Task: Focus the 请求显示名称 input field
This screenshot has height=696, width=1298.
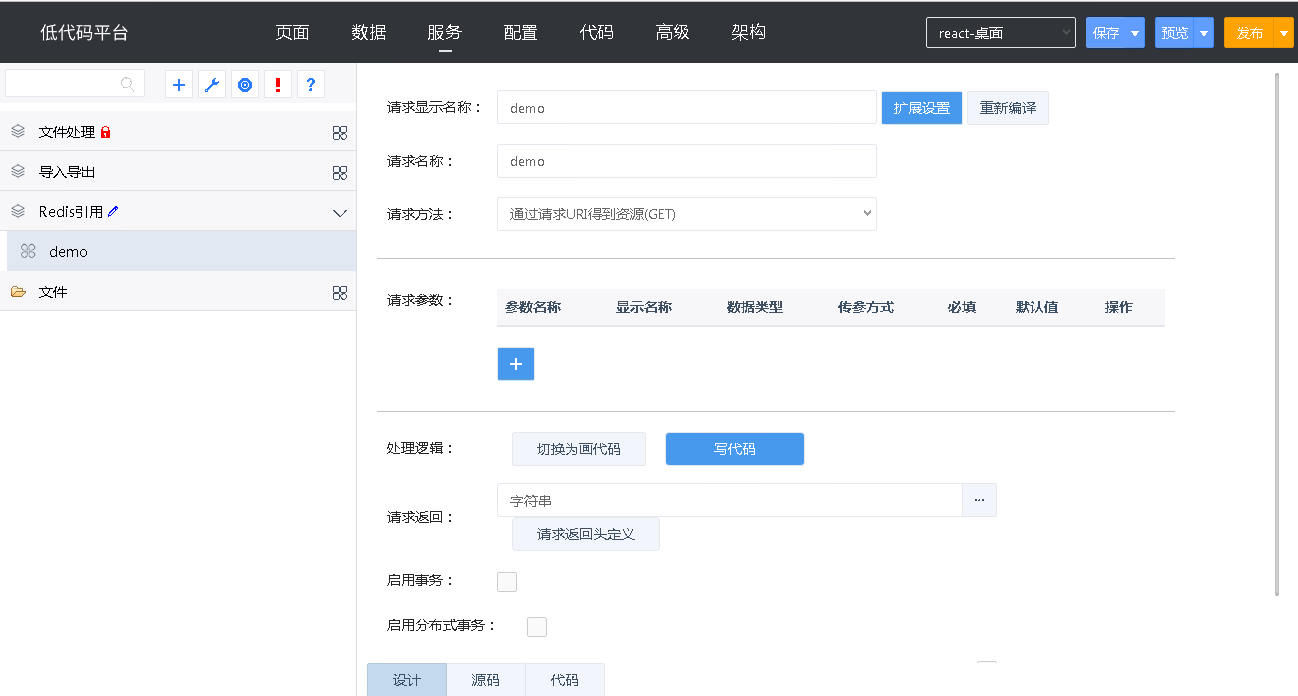Action: (687, 107)
